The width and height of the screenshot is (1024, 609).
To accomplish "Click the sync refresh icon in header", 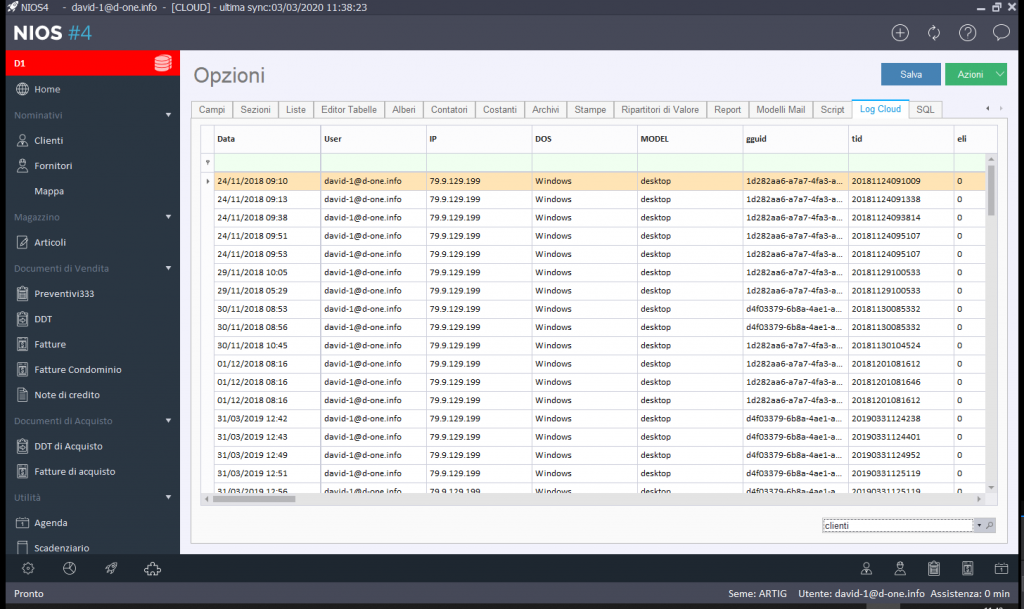I will tap(934, 33).
